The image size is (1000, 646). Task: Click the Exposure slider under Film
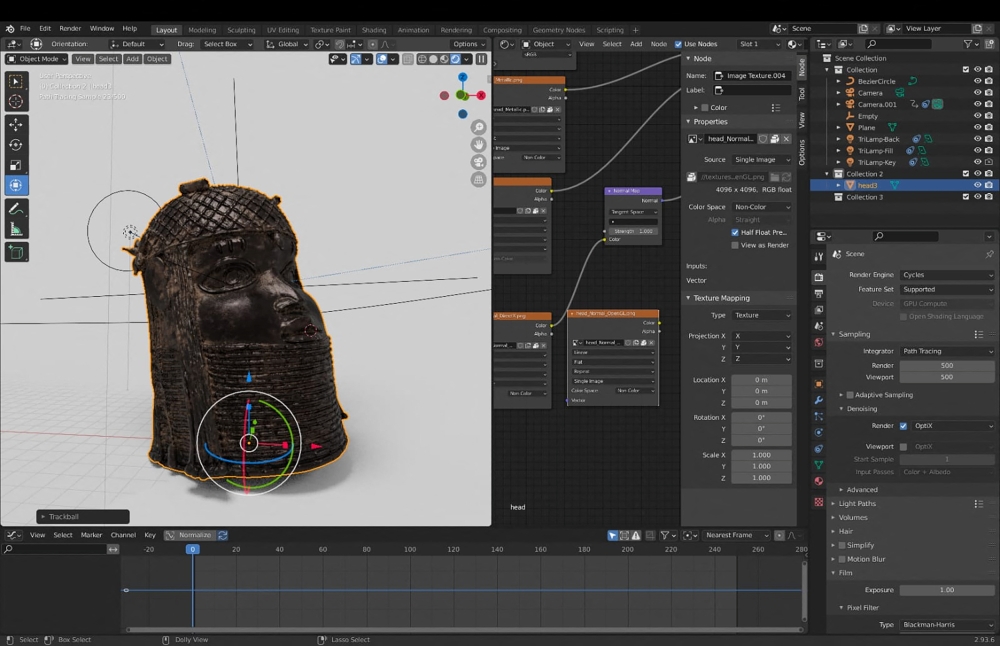pos(947,590)
